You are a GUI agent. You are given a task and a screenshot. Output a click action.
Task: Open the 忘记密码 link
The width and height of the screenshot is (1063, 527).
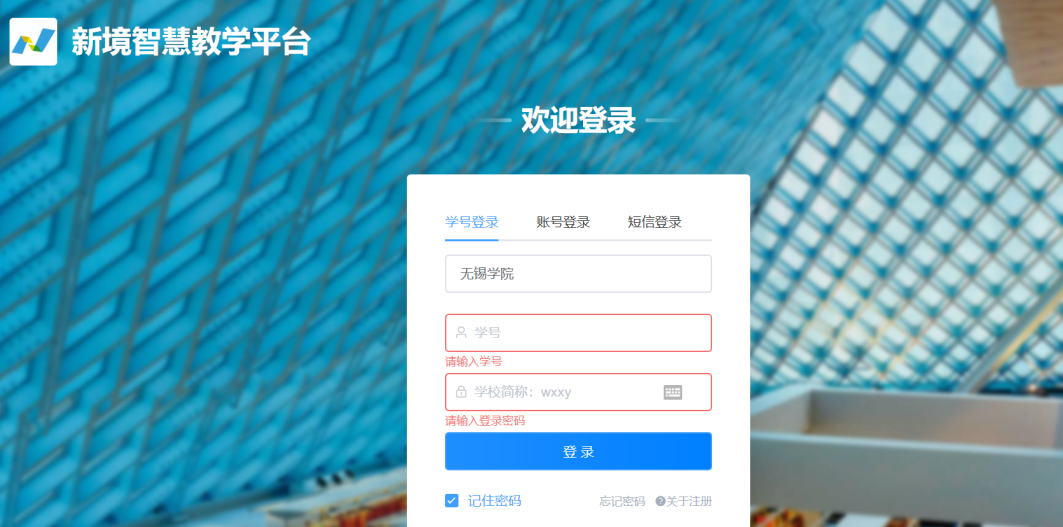pos(622,501)
